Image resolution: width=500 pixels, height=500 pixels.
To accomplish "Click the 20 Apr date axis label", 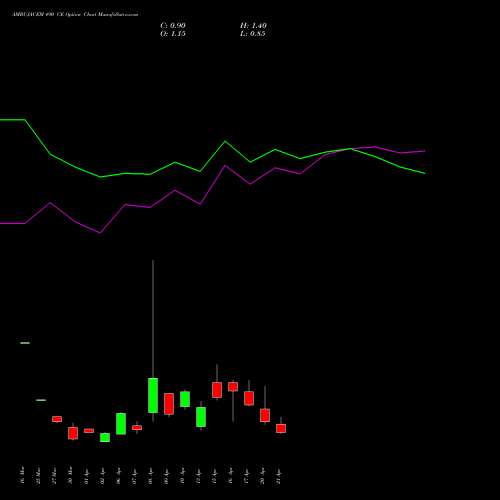I will point(263,476).
